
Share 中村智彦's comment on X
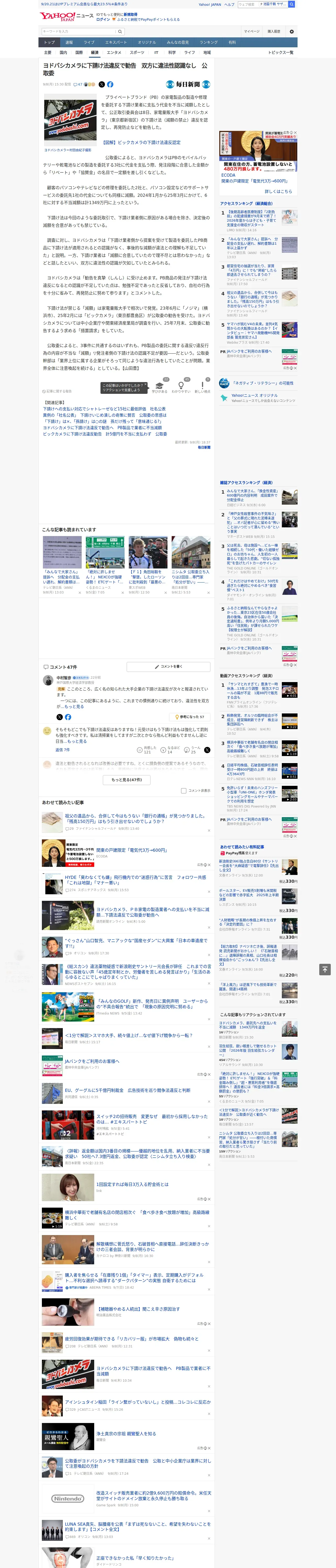pyautogui.click(x=60, y=717)
